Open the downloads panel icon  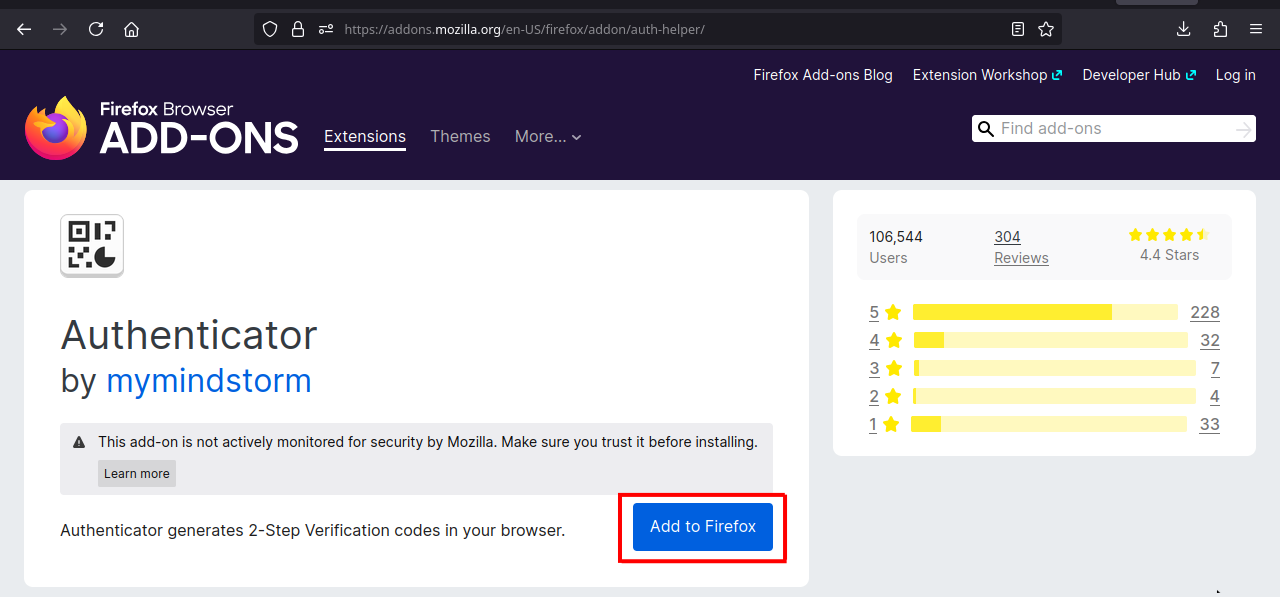(1184, 29)
